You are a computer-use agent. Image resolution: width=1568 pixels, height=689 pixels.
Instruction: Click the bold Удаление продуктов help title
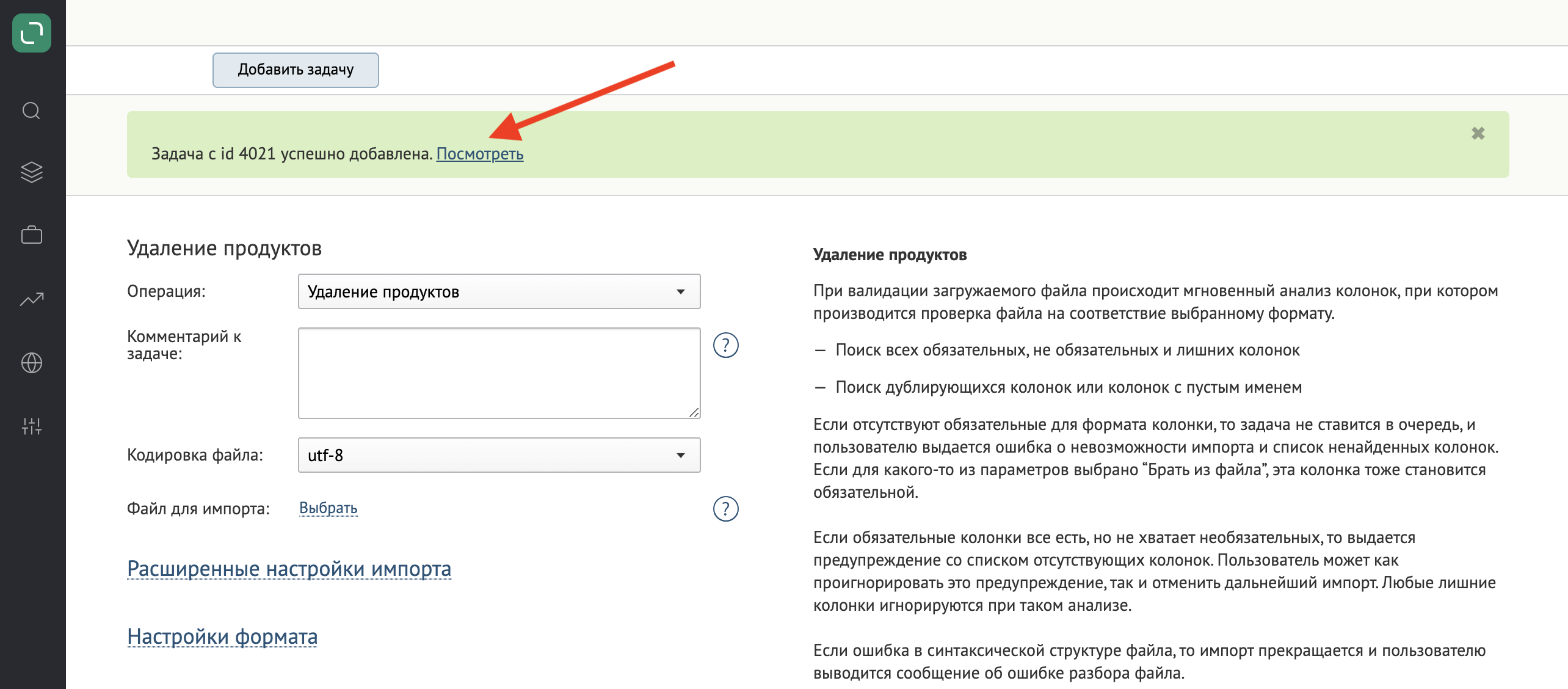tap(890, 255)
